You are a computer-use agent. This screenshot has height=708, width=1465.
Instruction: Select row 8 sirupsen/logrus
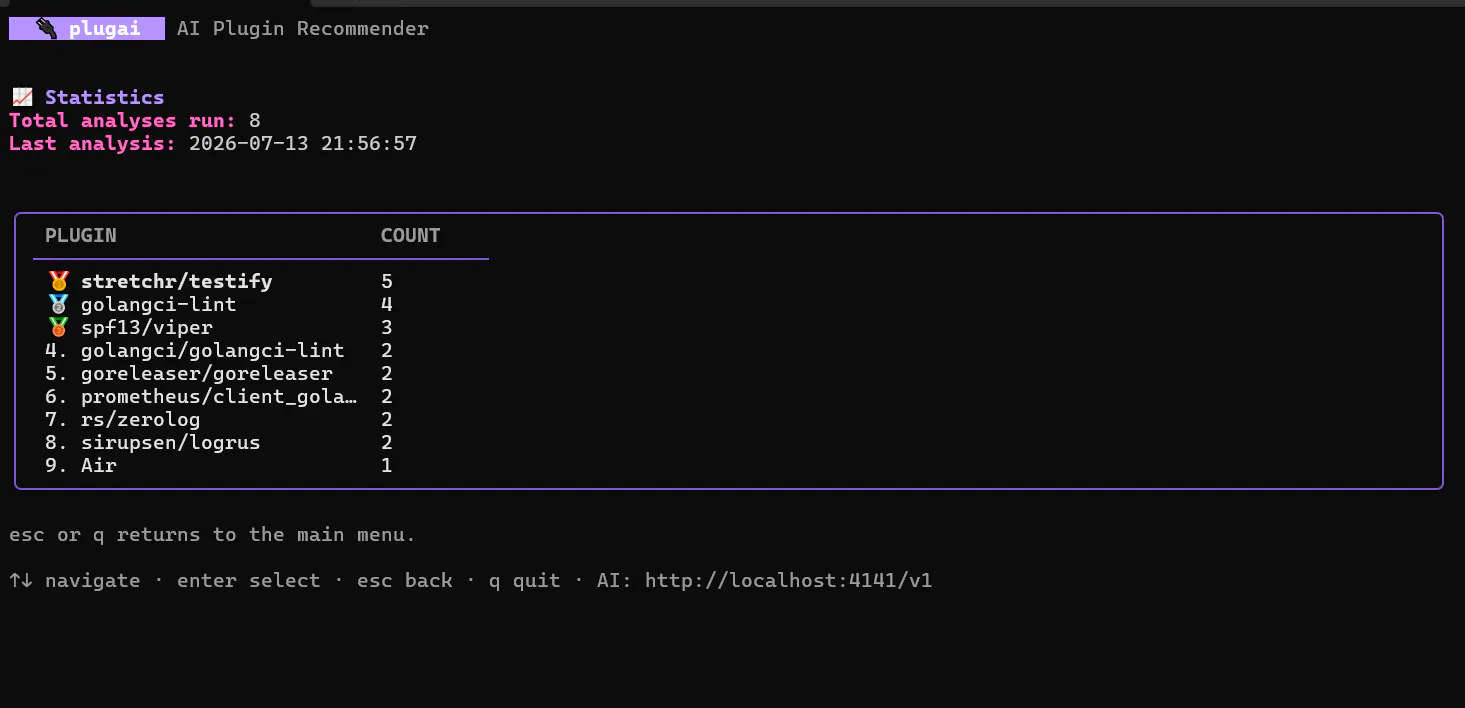tap(153, 442)
